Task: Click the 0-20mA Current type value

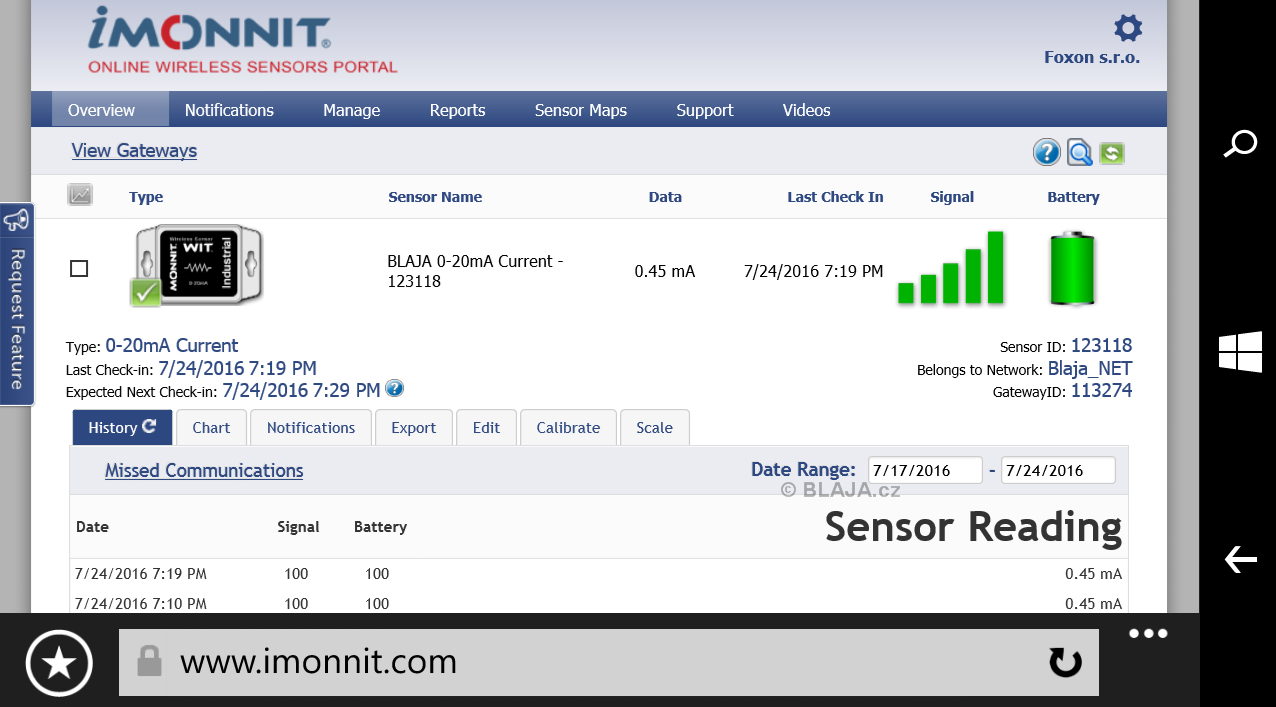Action: [x=172, y=346]
